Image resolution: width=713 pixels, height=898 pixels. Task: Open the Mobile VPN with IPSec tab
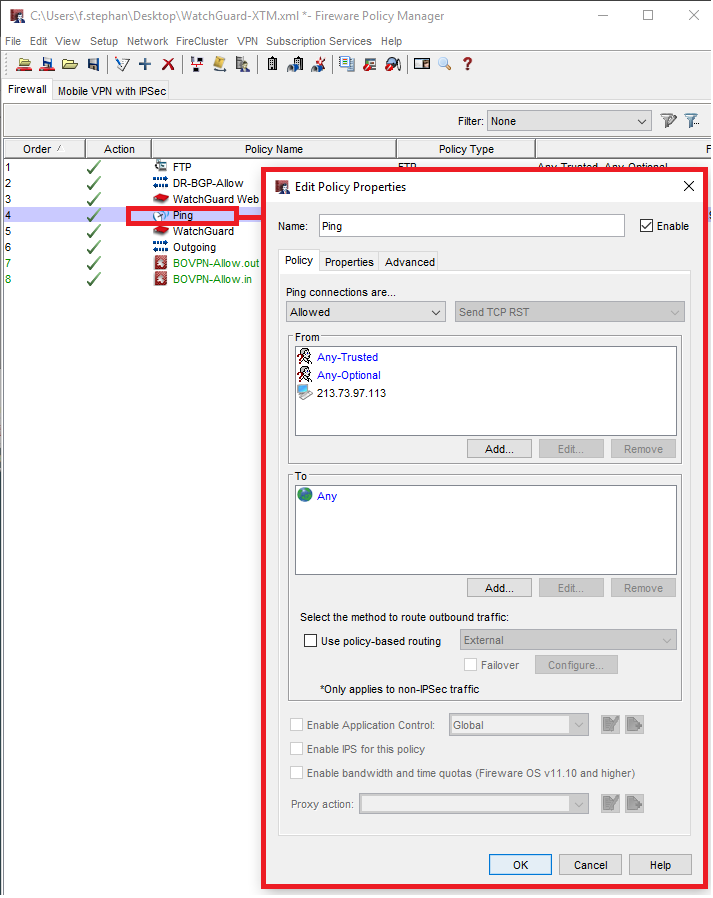coord(111,90)
